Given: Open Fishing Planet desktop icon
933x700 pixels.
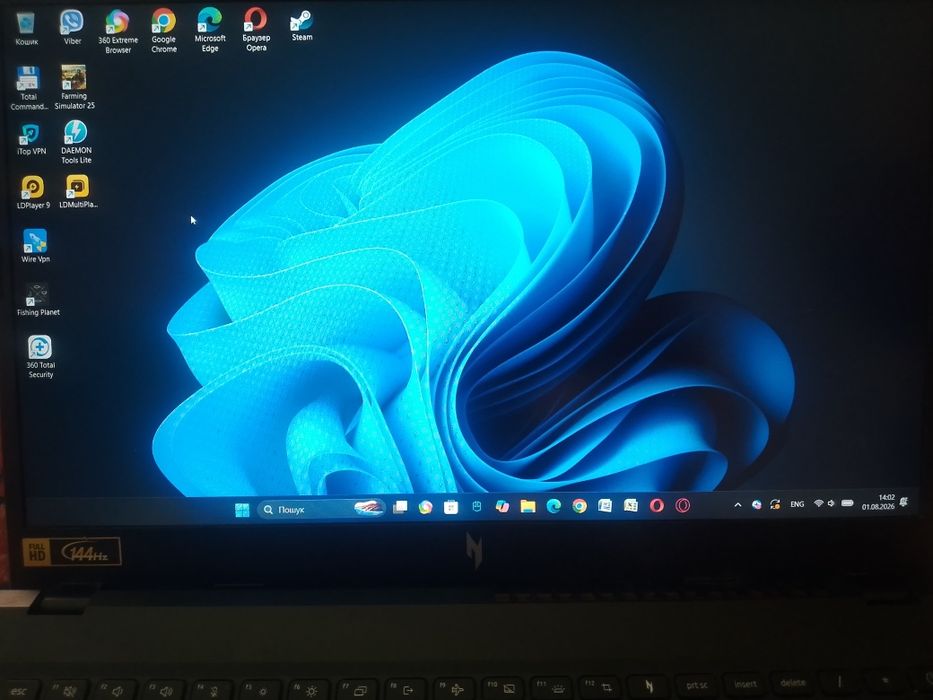Looking at the screenshot, I should (38, 299).
